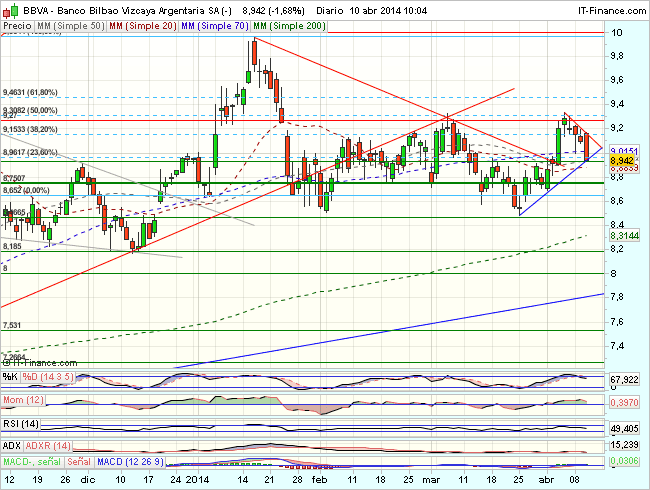
Task: Select the MM (Simple 200) legend tab
Action: click(289, 26)
